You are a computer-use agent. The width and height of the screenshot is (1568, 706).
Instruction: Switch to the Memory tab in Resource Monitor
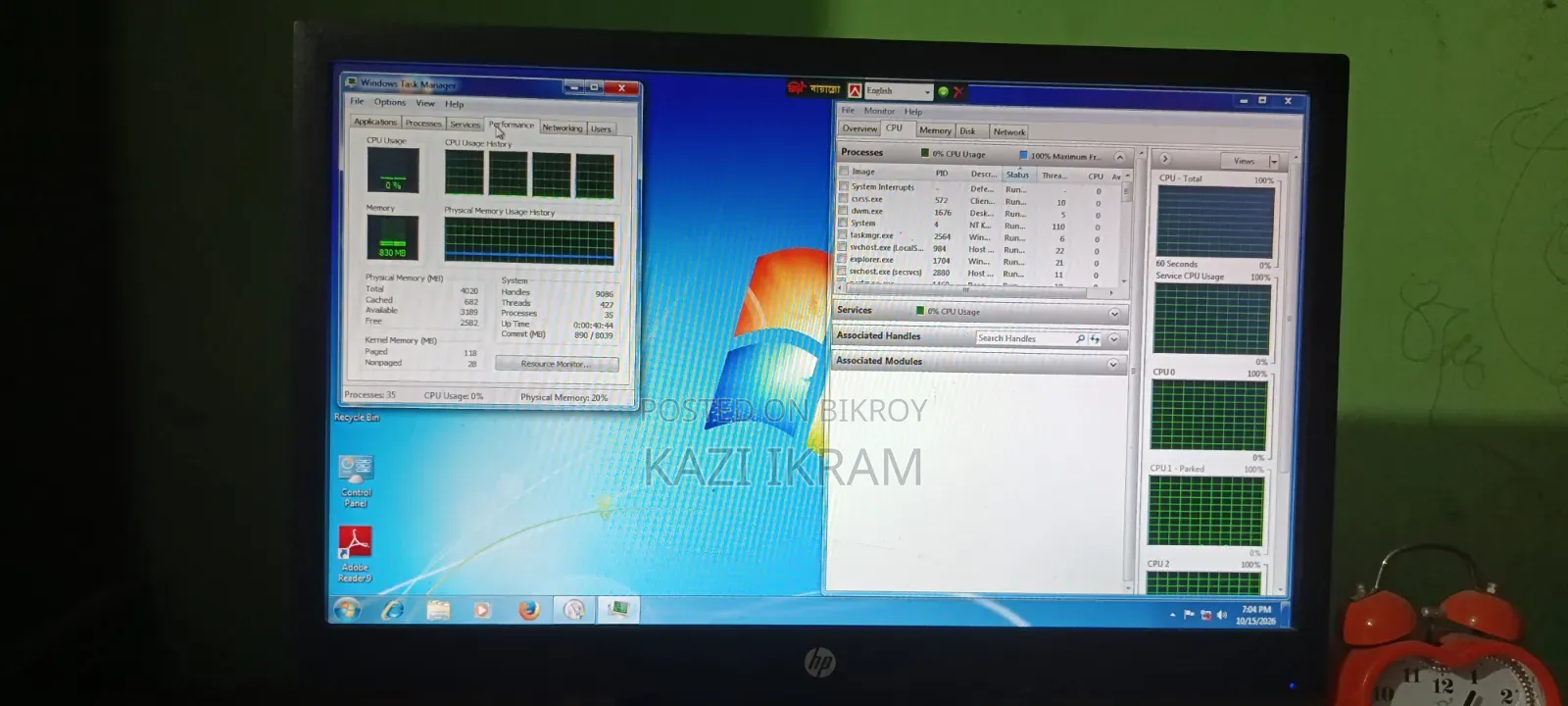click(x=935, y=130)
